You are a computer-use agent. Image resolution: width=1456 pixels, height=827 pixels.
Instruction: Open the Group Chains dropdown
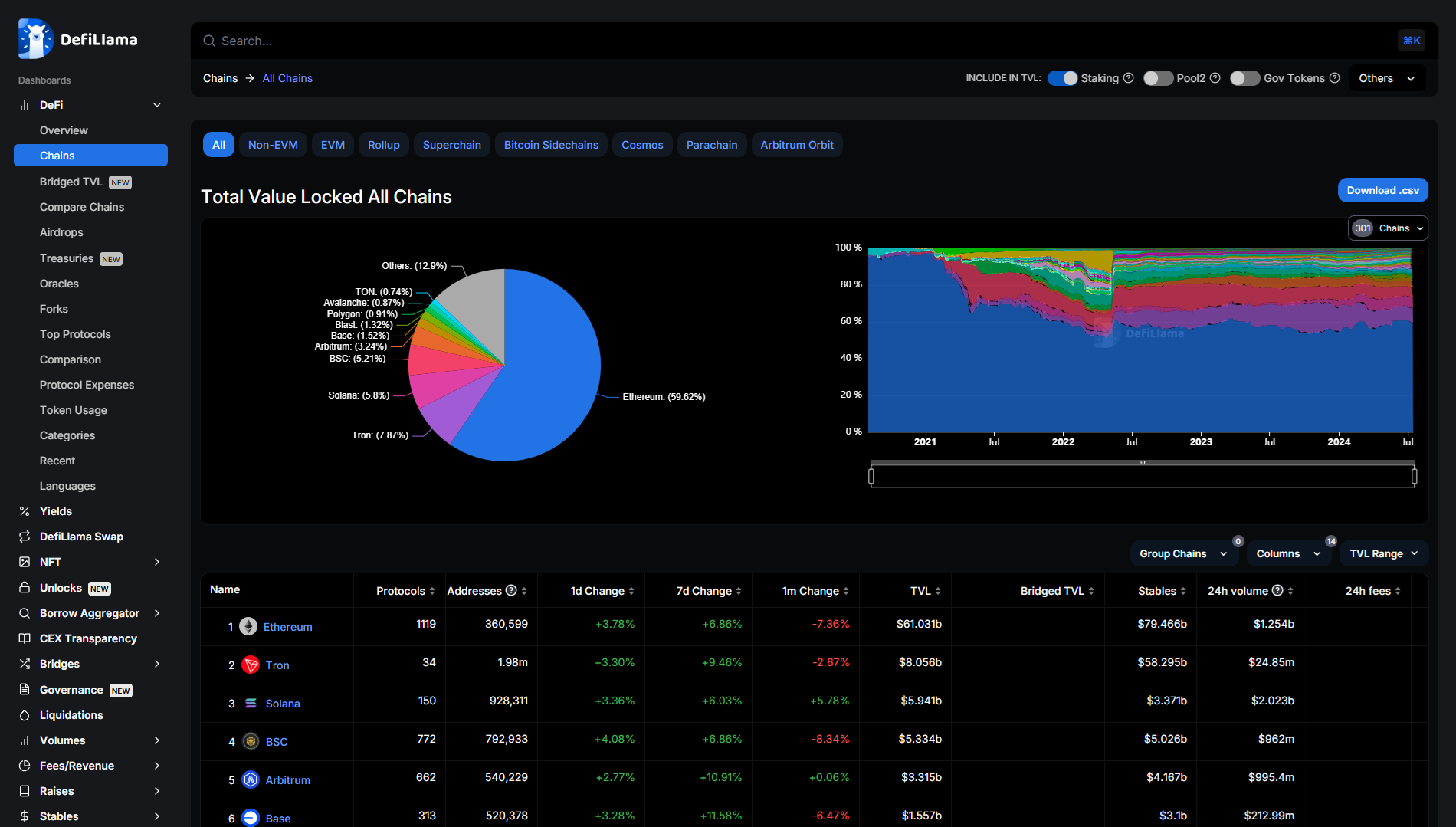point(1184,553)
